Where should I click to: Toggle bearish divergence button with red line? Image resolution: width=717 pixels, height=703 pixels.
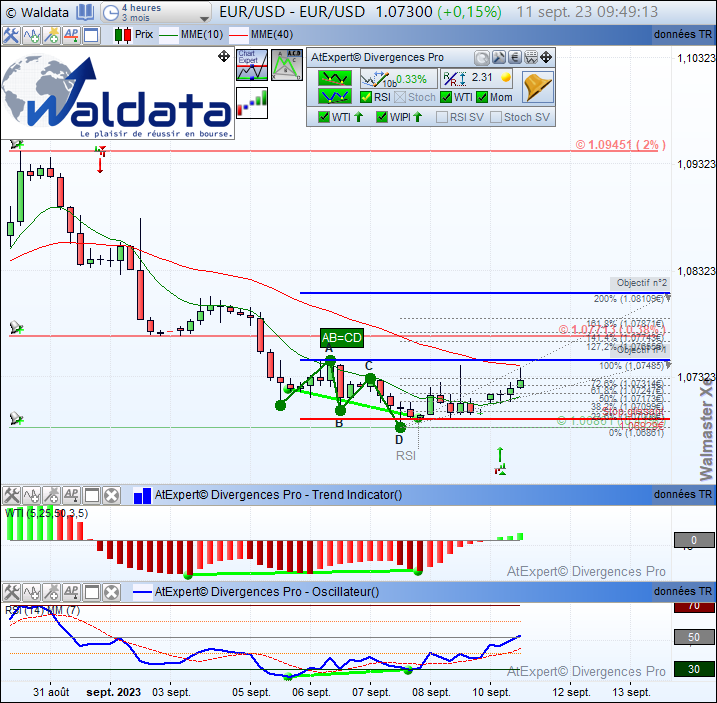(335, 78)
